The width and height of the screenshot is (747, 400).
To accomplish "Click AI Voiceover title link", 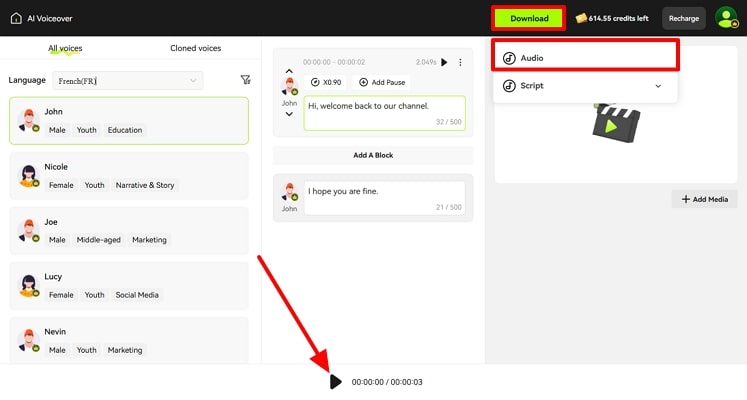I will pos(50,19).
